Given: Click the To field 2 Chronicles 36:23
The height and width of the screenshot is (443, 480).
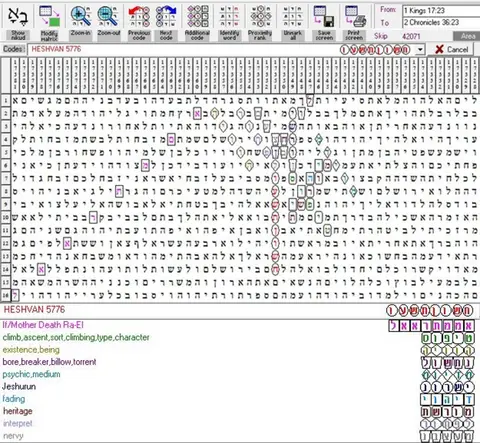Looking at the screenshot, I should coord(441,22).
